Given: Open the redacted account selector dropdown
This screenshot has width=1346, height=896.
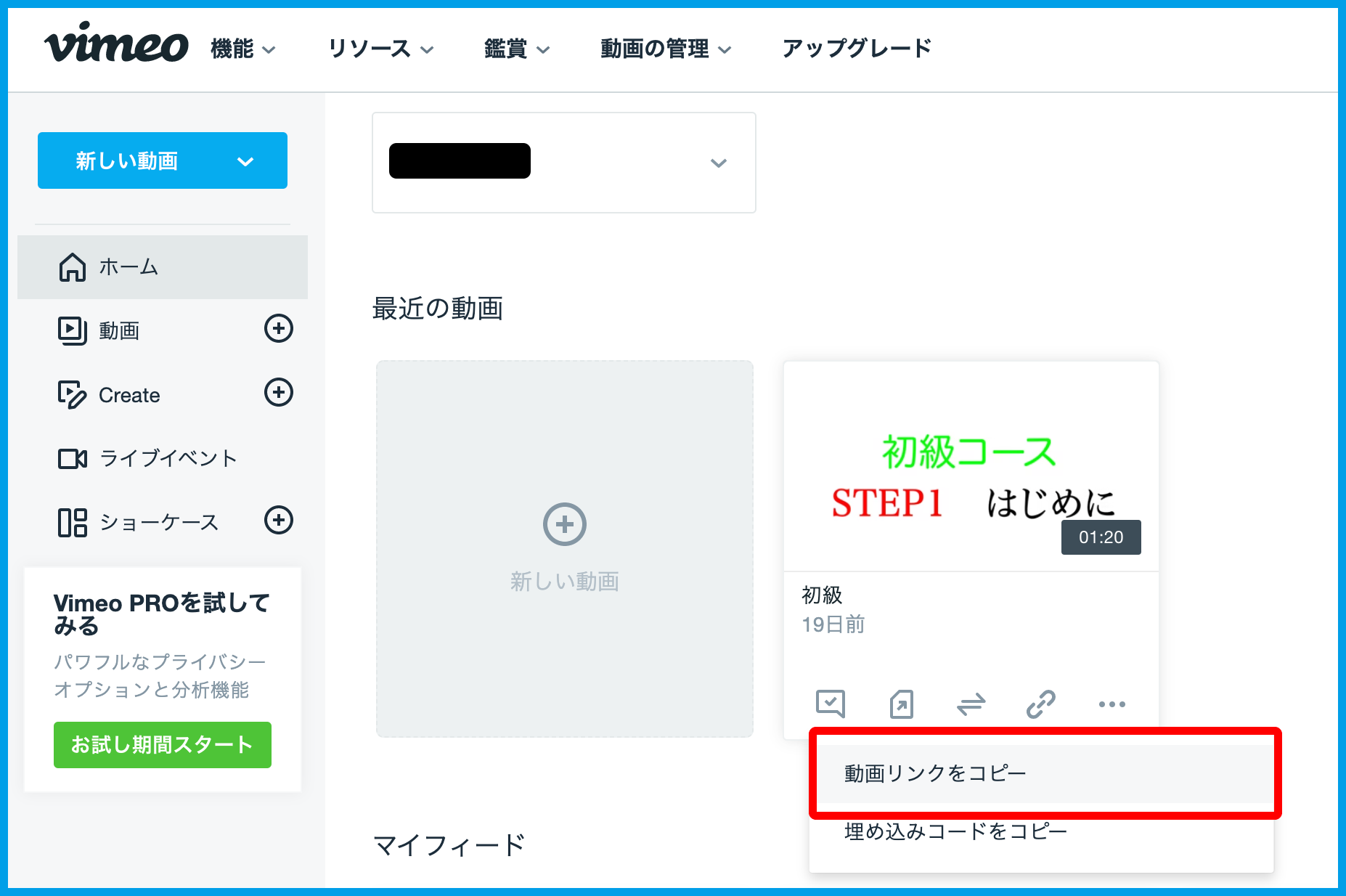Looking at the screenshot, I should [563, 163].
